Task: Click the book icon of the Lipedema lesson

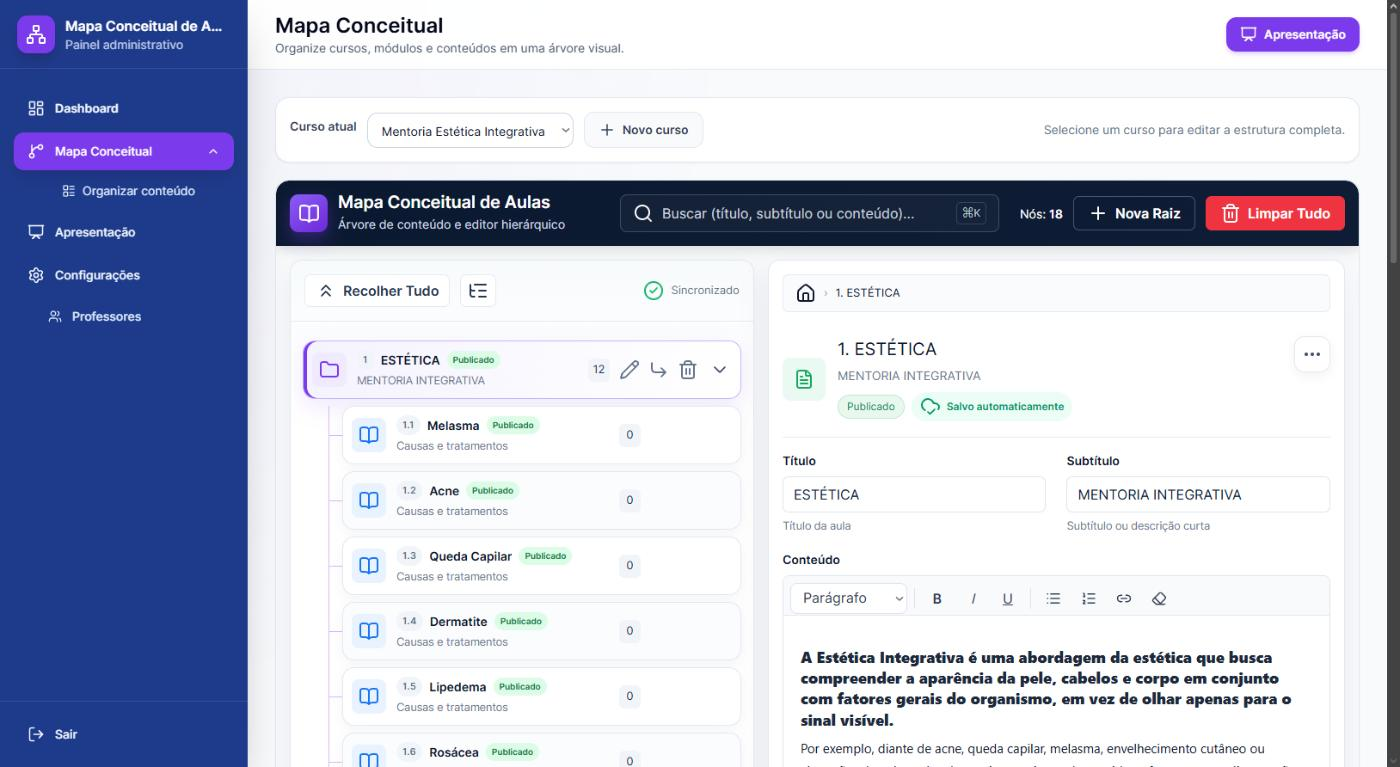Action: [369, 696]
